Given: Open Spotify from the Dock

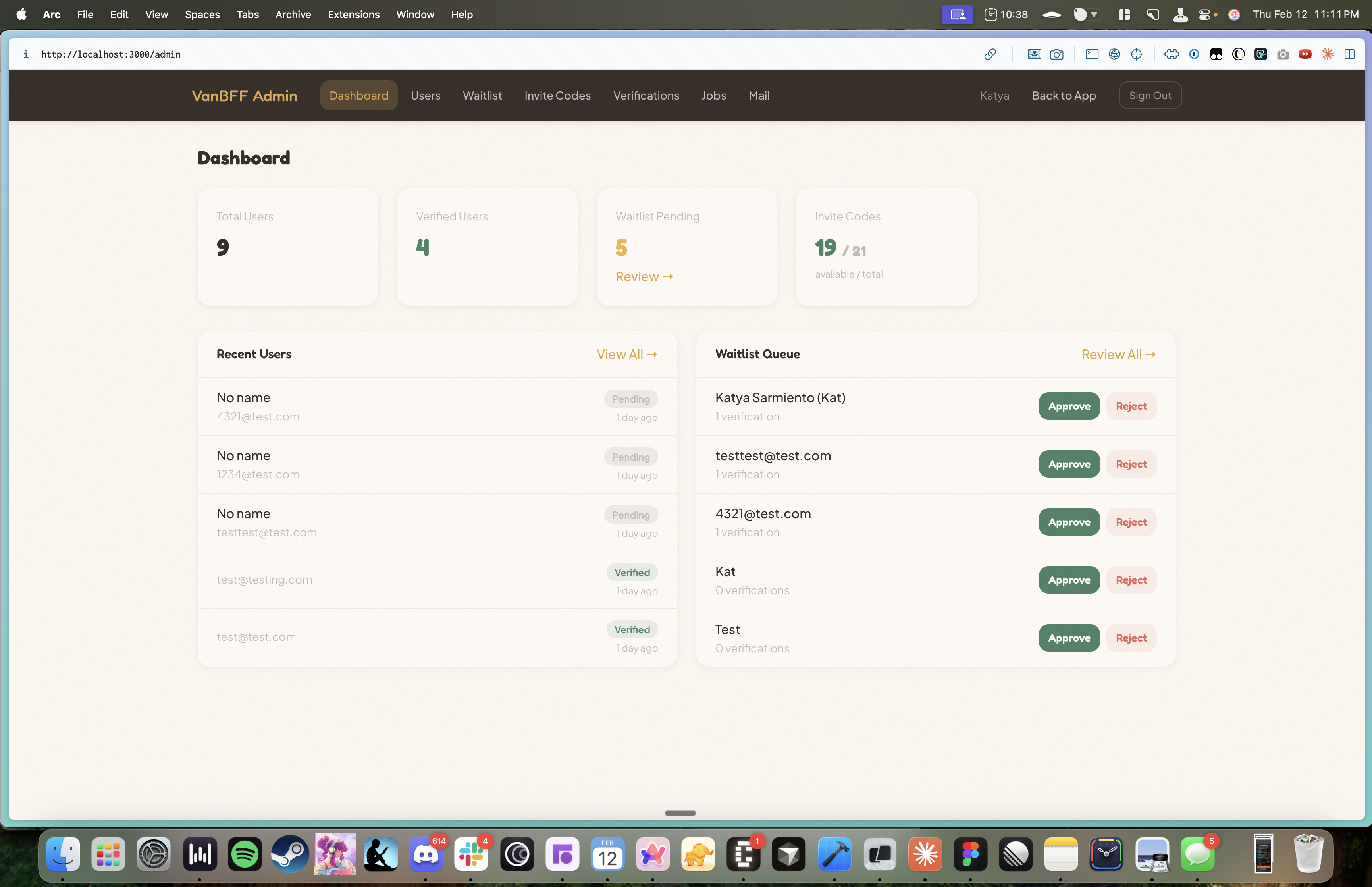Looking at the screenshot, I should (x=245, y=854).
